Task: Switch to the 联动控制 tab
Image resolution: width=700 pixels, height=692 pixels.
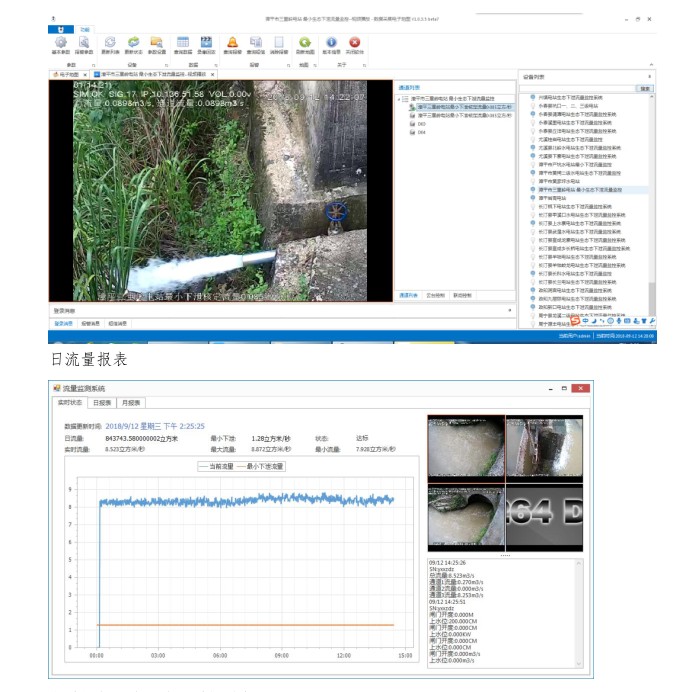Action: pos(462,296)
